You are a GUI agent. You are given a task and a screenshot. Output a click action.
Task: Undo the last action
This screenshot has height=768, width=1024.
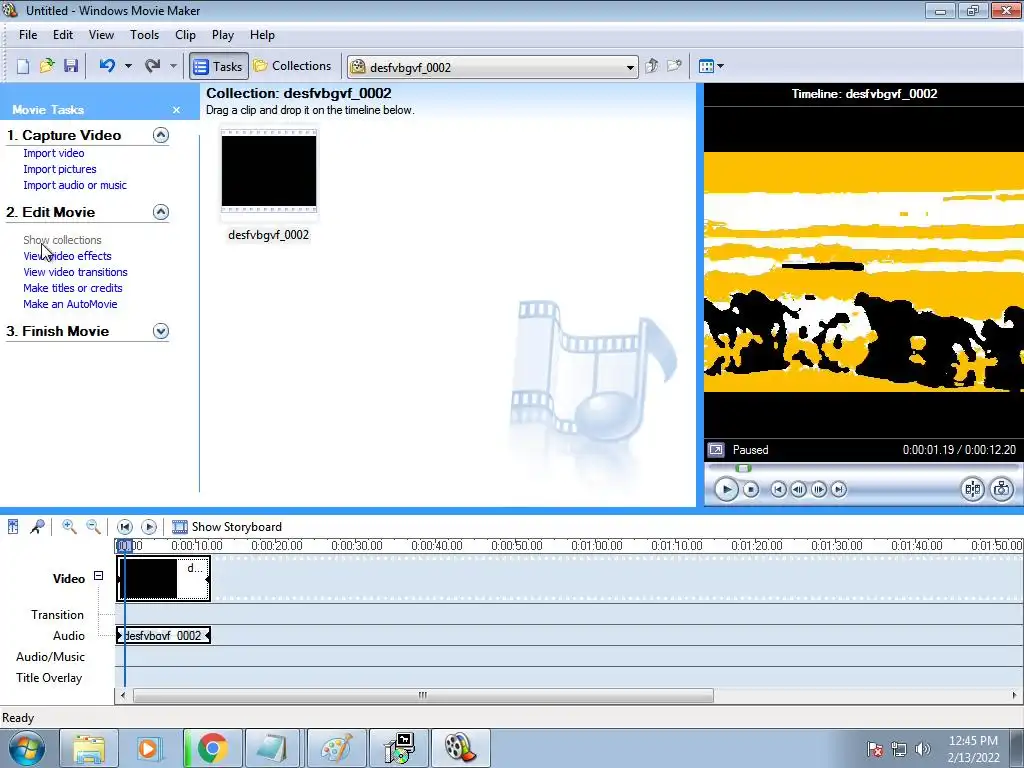tap(107, 66)
